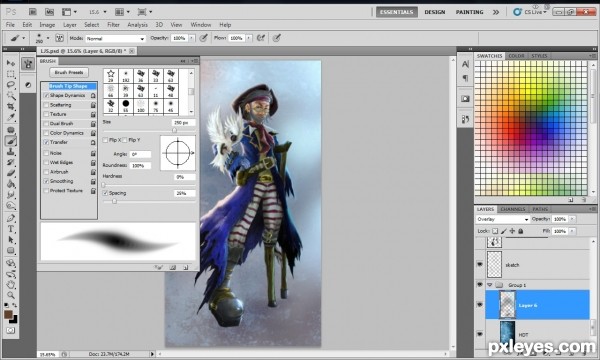
Task: Enable Texture checkbox
Action: 46,114
